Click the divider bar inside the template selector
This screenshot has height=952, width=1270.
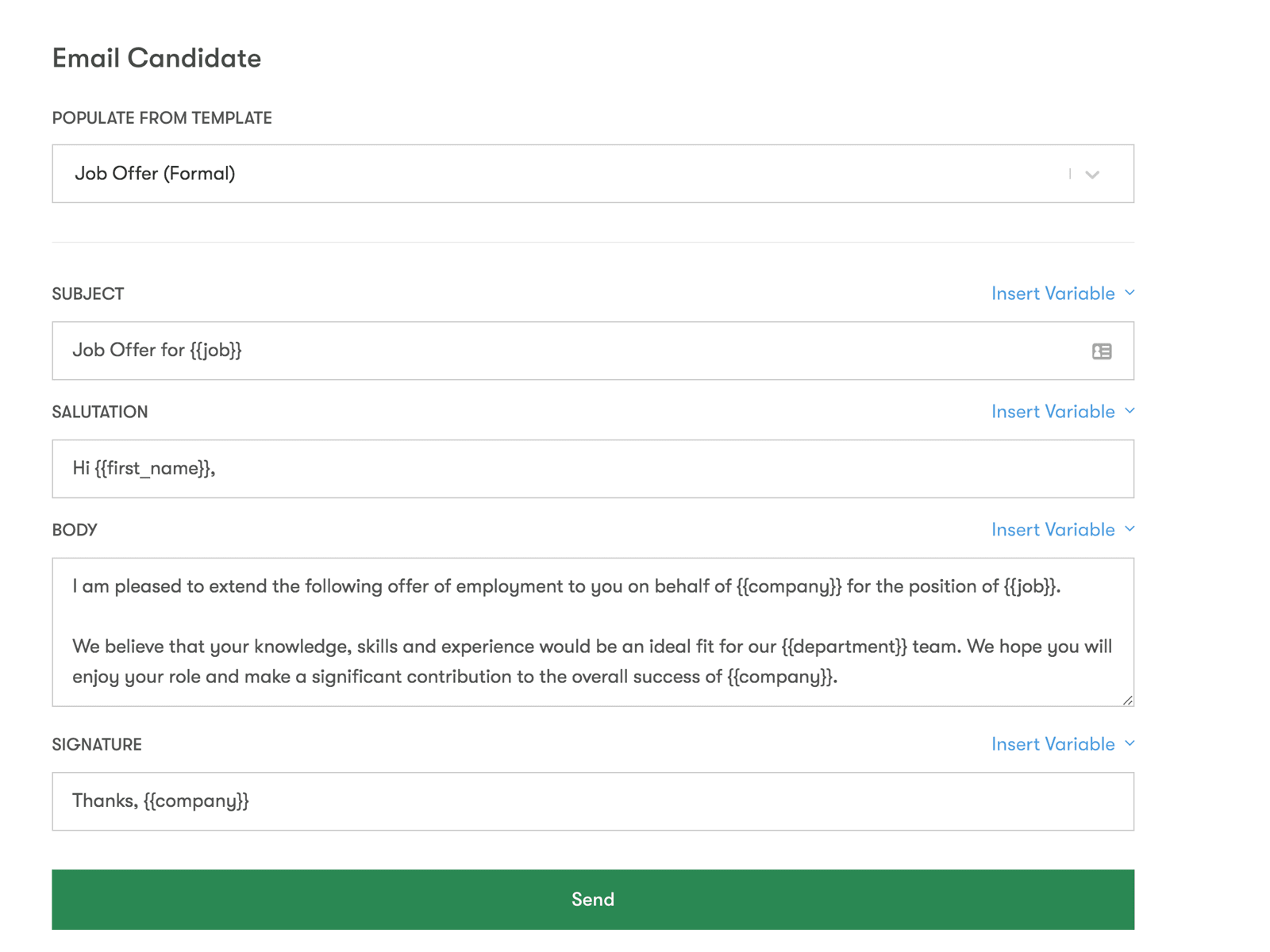pos(1069,174)
